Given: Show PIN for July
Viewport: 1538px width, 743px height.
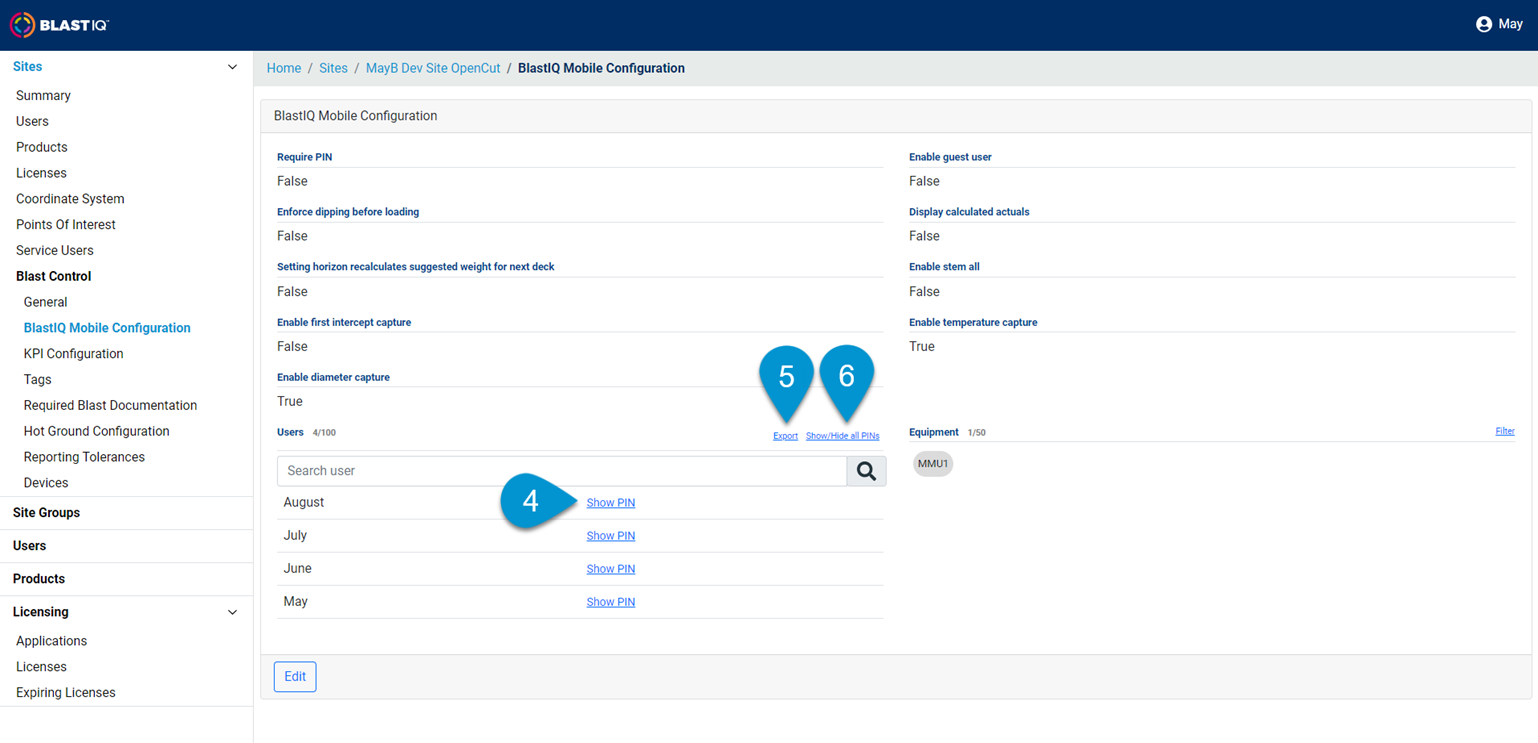Looking at the screenshot, I should tap(611, 536).
